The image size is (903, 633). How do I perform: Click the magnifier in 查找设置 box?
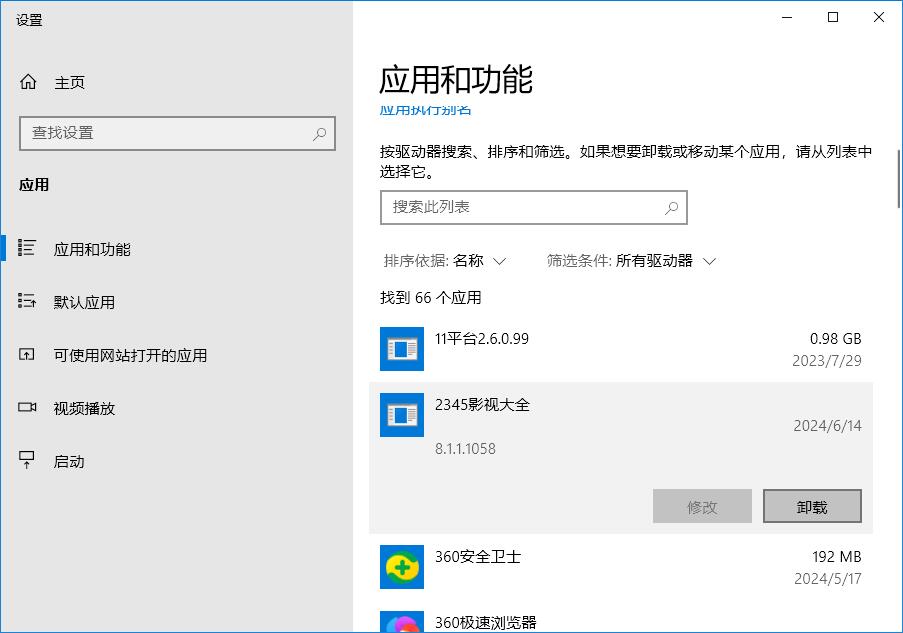pos(320,134)
